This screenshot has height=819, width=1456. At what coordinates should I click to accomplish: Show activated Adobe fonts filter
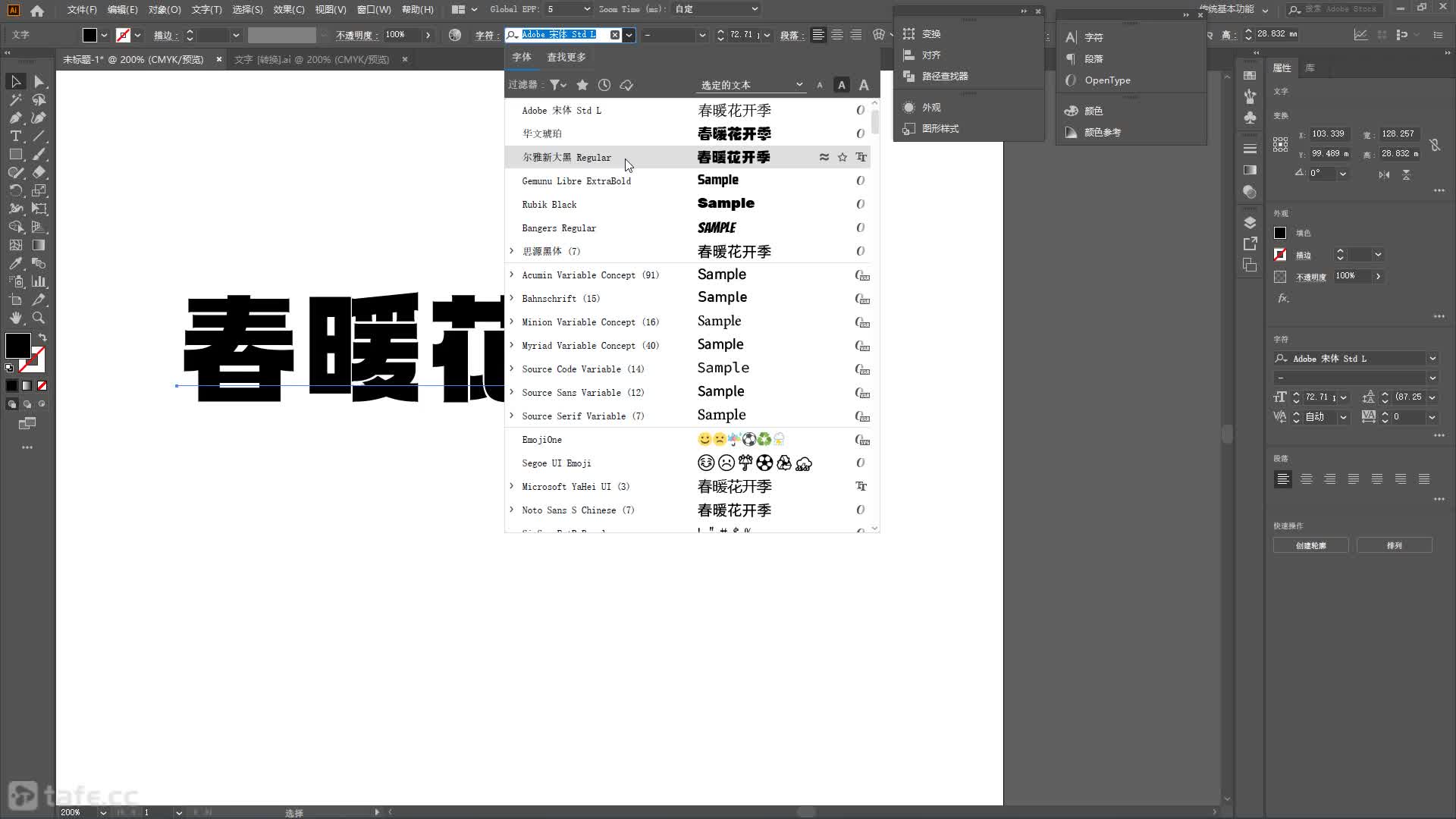626,85
